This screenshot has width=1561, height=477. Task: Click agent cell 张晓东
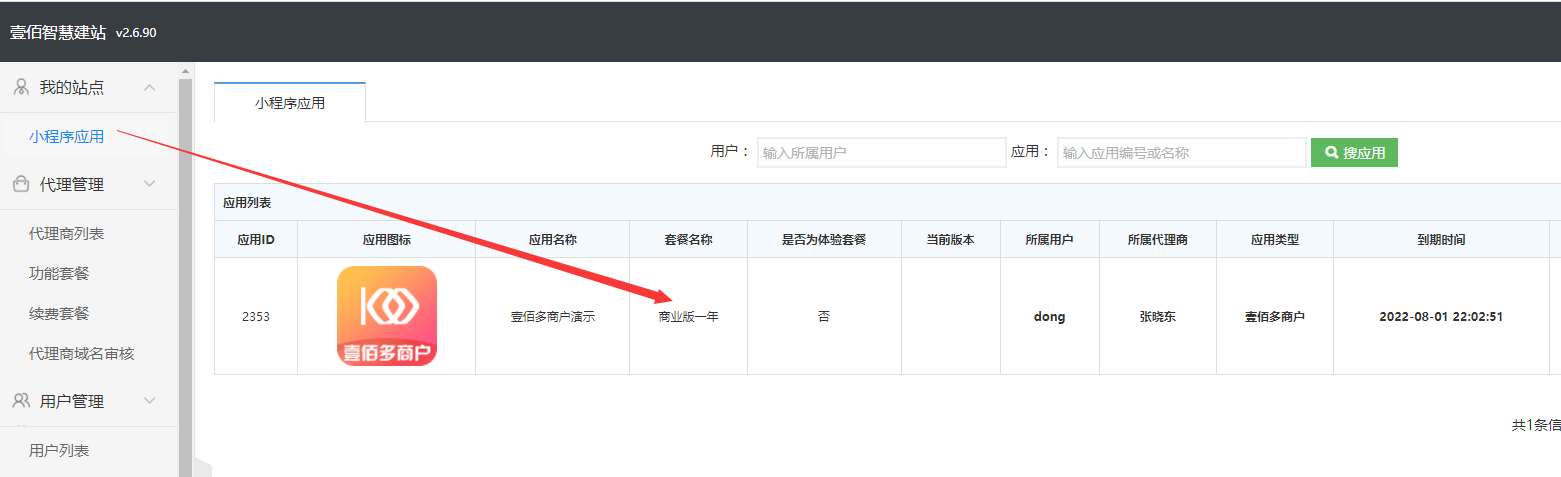[x=1158, y=317]
